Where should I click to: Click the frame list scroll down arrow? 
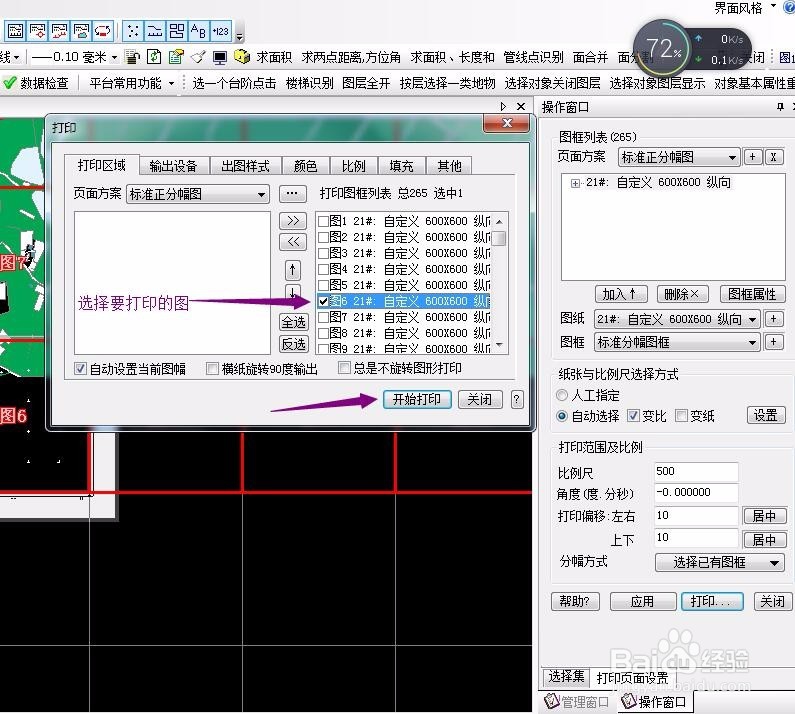pyautogui.click(x=499, y=345)
